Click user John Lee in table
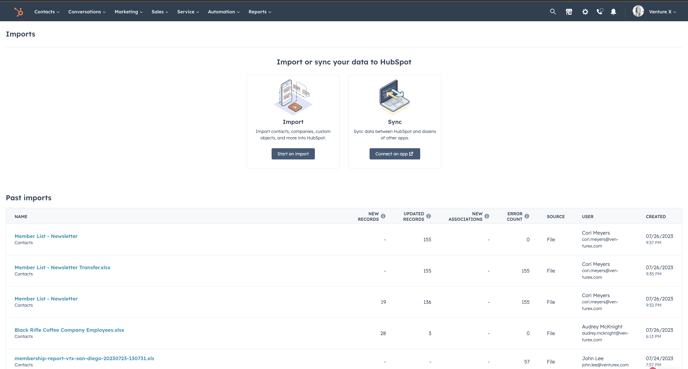The width and height of the screenshot is (688, 369). (x=592, y=358)
